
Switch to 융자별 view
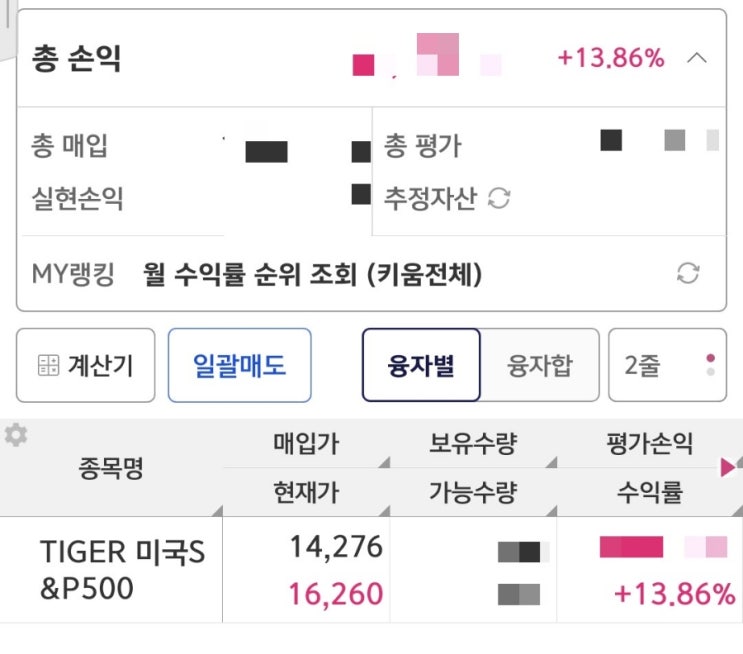coord(421,365)
